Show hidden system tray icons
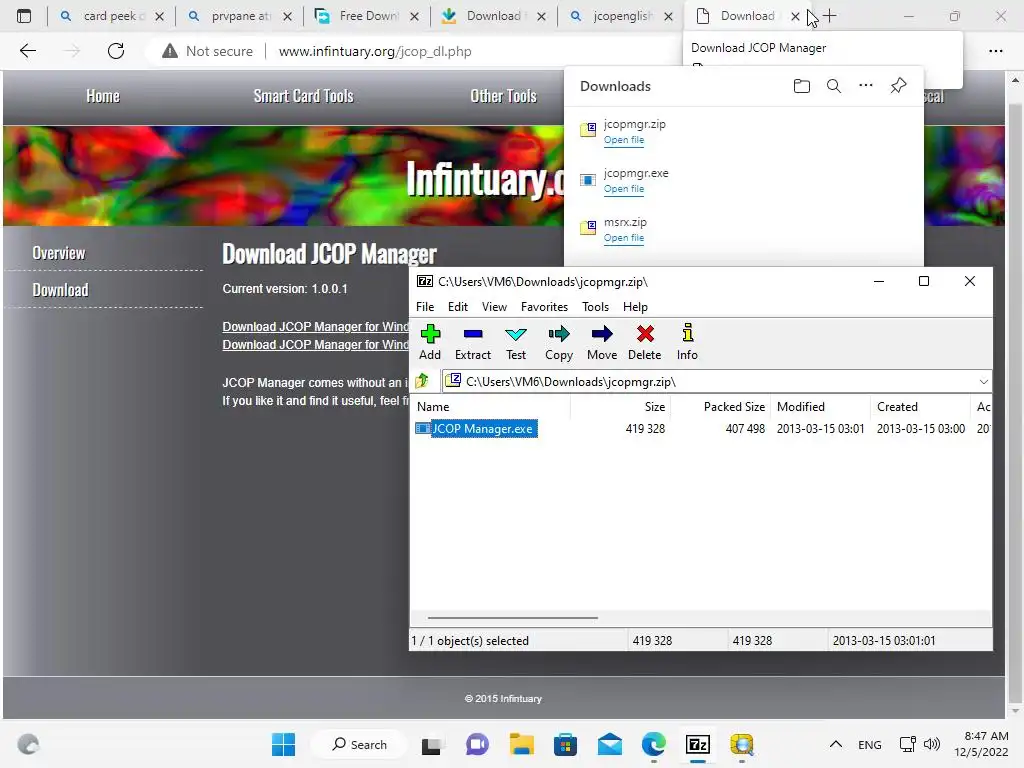1024x768 pixels. (835, 744)
